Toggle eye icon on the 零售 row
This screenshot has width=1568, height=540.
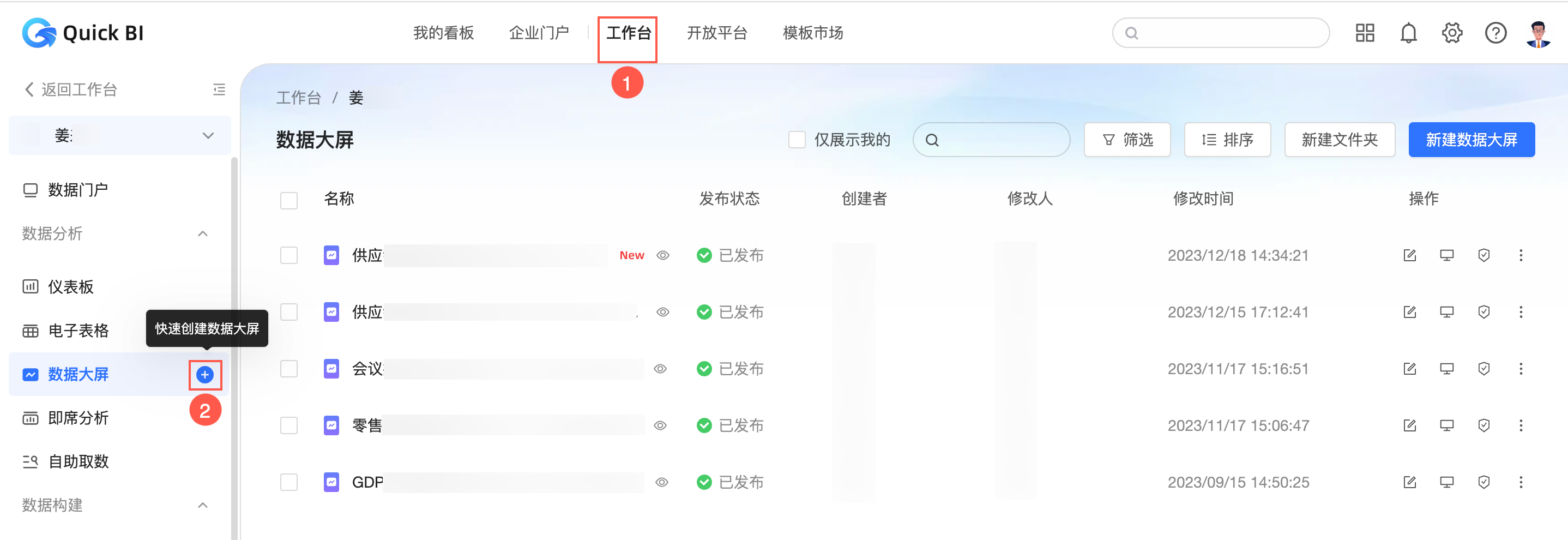coord(660,425)
